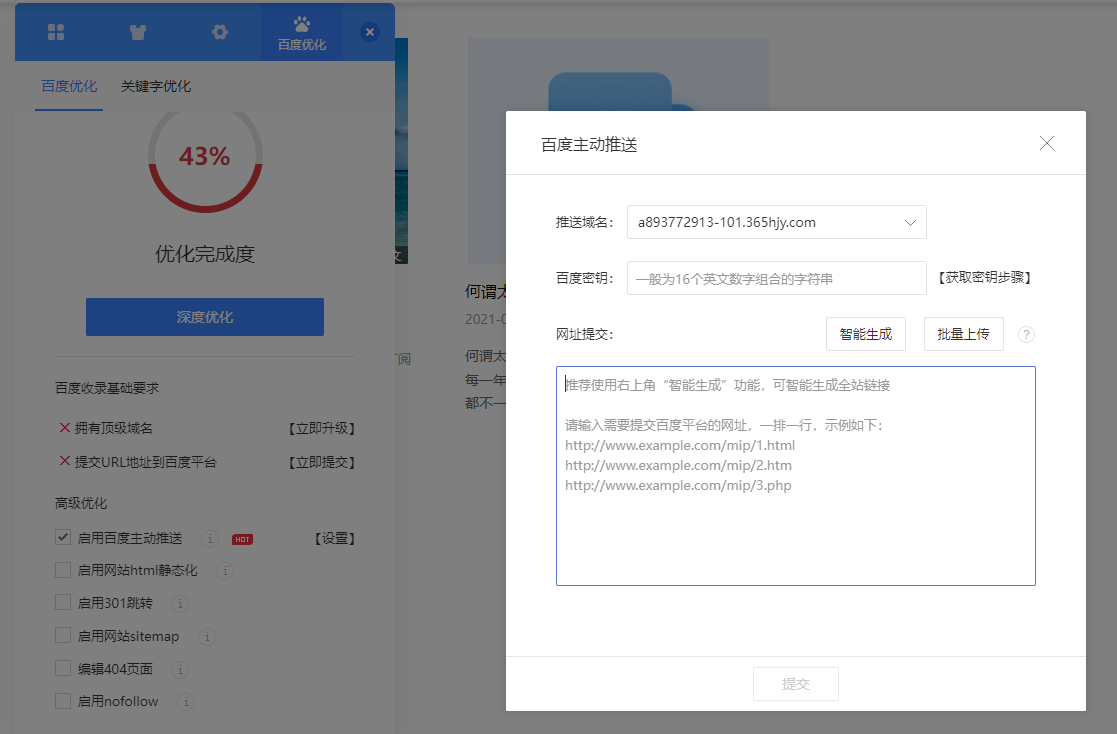Click the 百度主动推送 dialog title

589,145
